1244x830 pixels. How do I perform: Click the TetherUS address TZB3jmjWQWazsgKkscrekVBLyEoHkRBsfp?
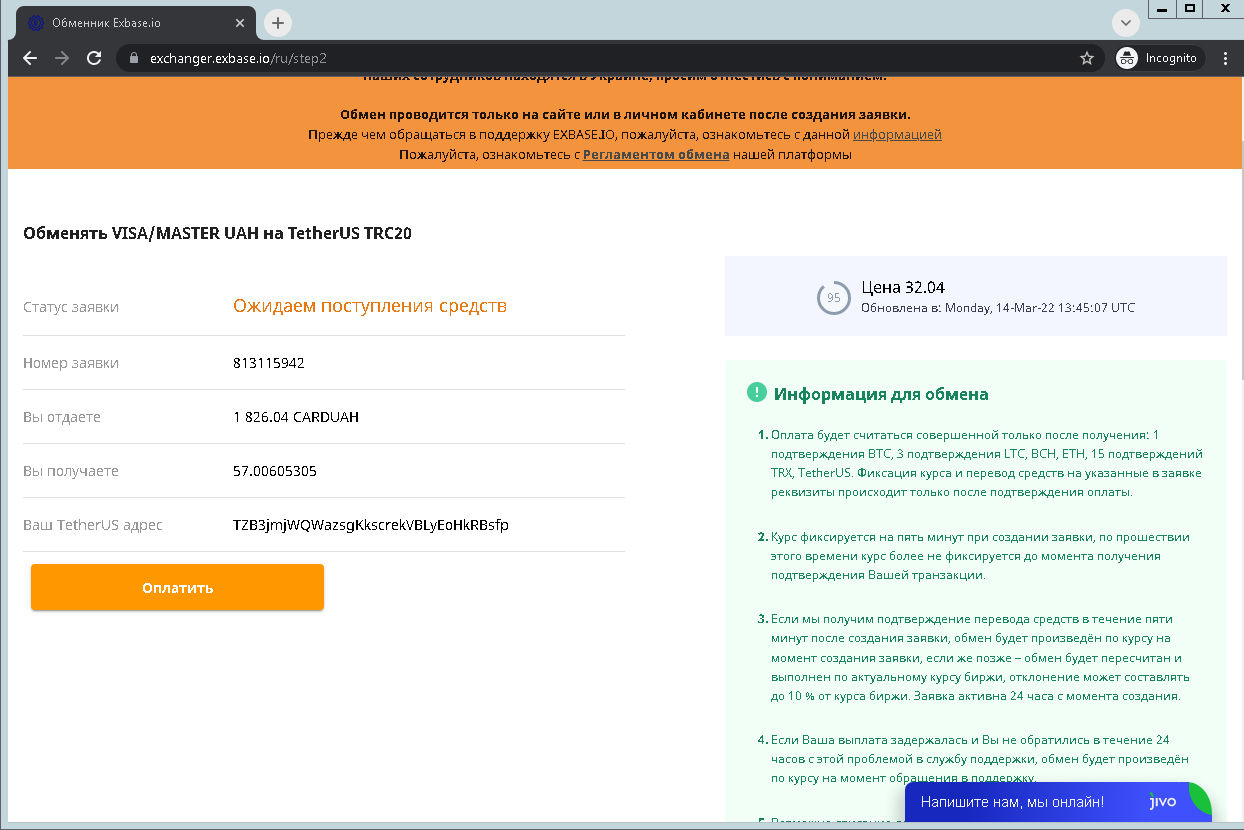(x=371, y=525)
